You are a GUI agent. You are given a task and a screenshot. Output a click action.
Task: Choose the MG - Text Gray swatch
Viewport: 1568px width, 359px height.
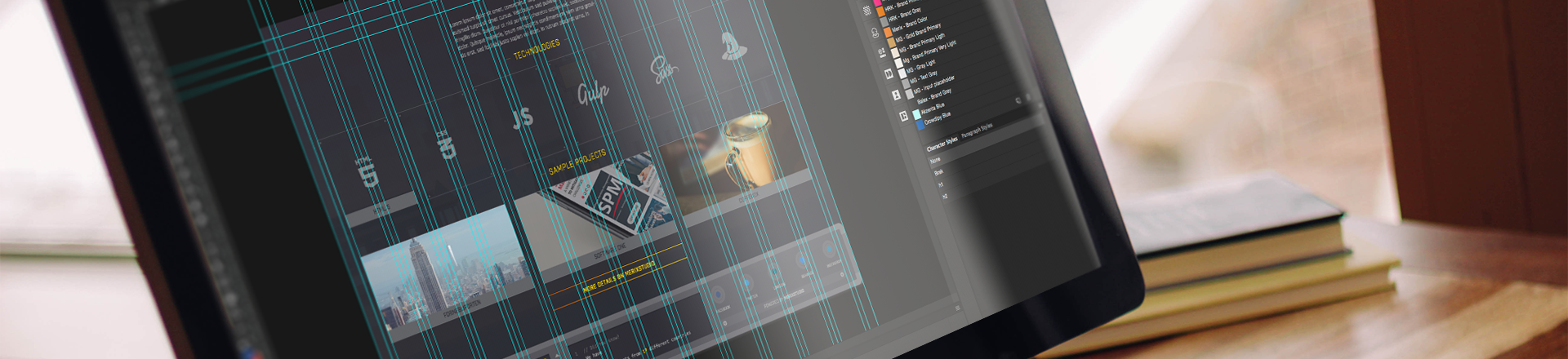[920, 78]
